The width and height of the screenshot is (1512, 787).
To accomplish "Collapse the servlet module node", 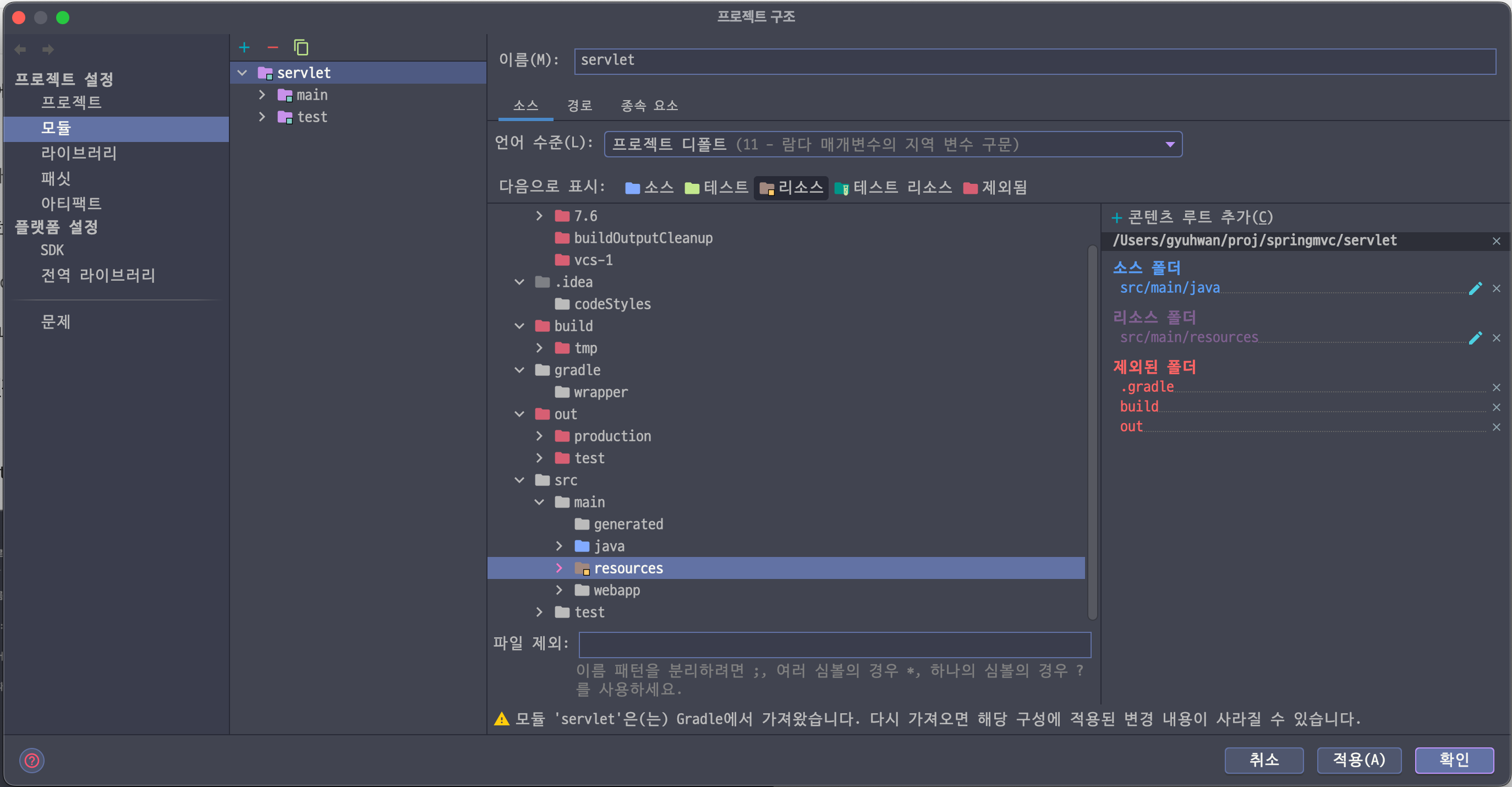I will pos(242,73).
